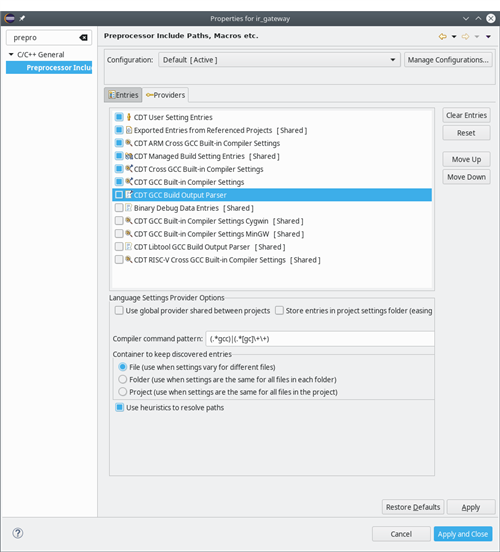
Task: Open the Configuration dropdown
Action: tap(279, 60)
